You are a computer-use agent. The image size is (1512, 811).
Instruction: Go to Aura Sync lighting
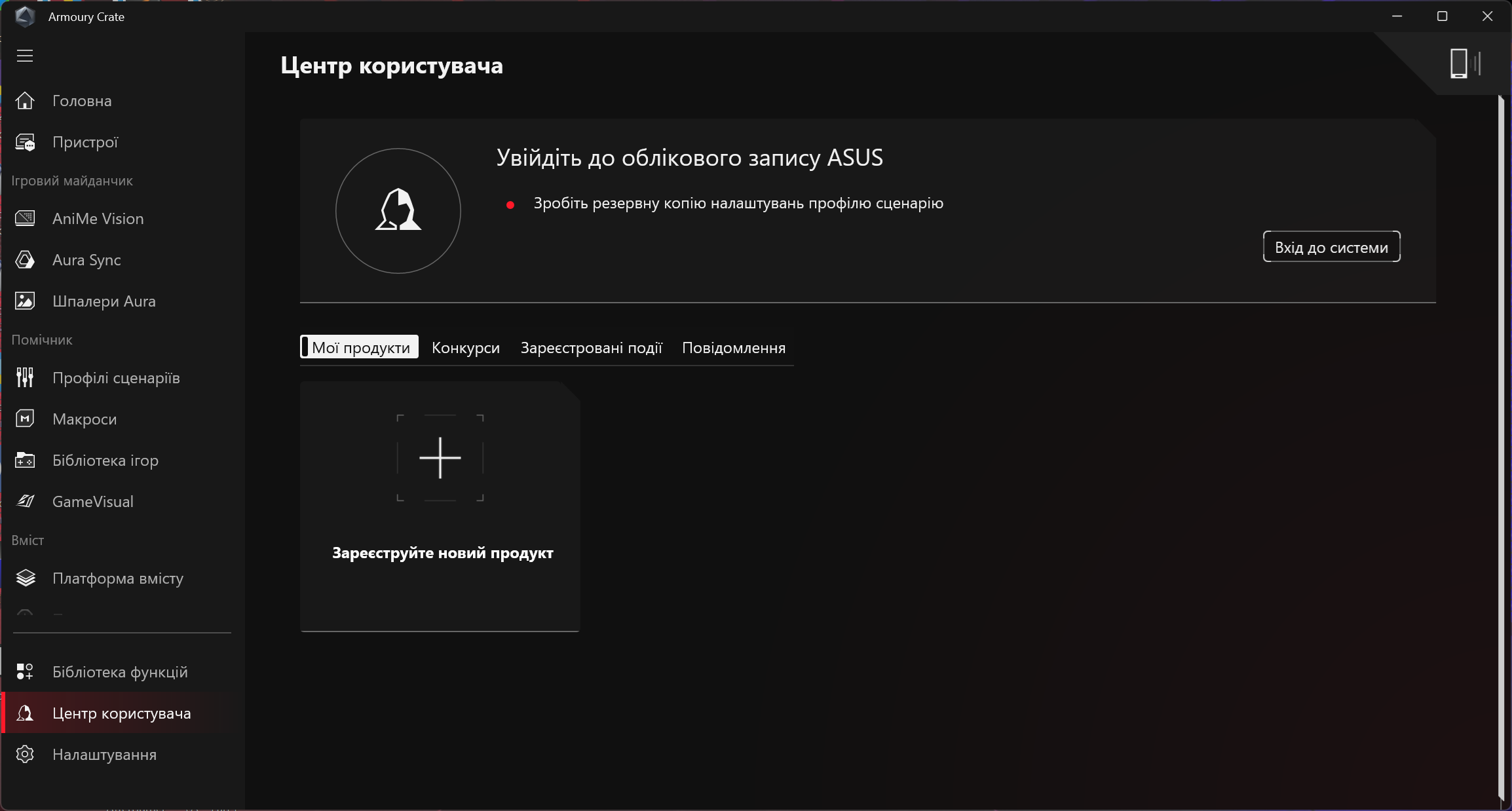86,260
